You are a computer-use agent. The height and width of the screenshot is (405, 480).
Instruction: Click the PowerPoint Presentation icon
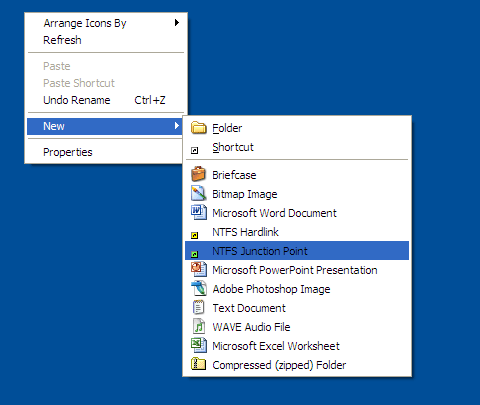[199, 269]
